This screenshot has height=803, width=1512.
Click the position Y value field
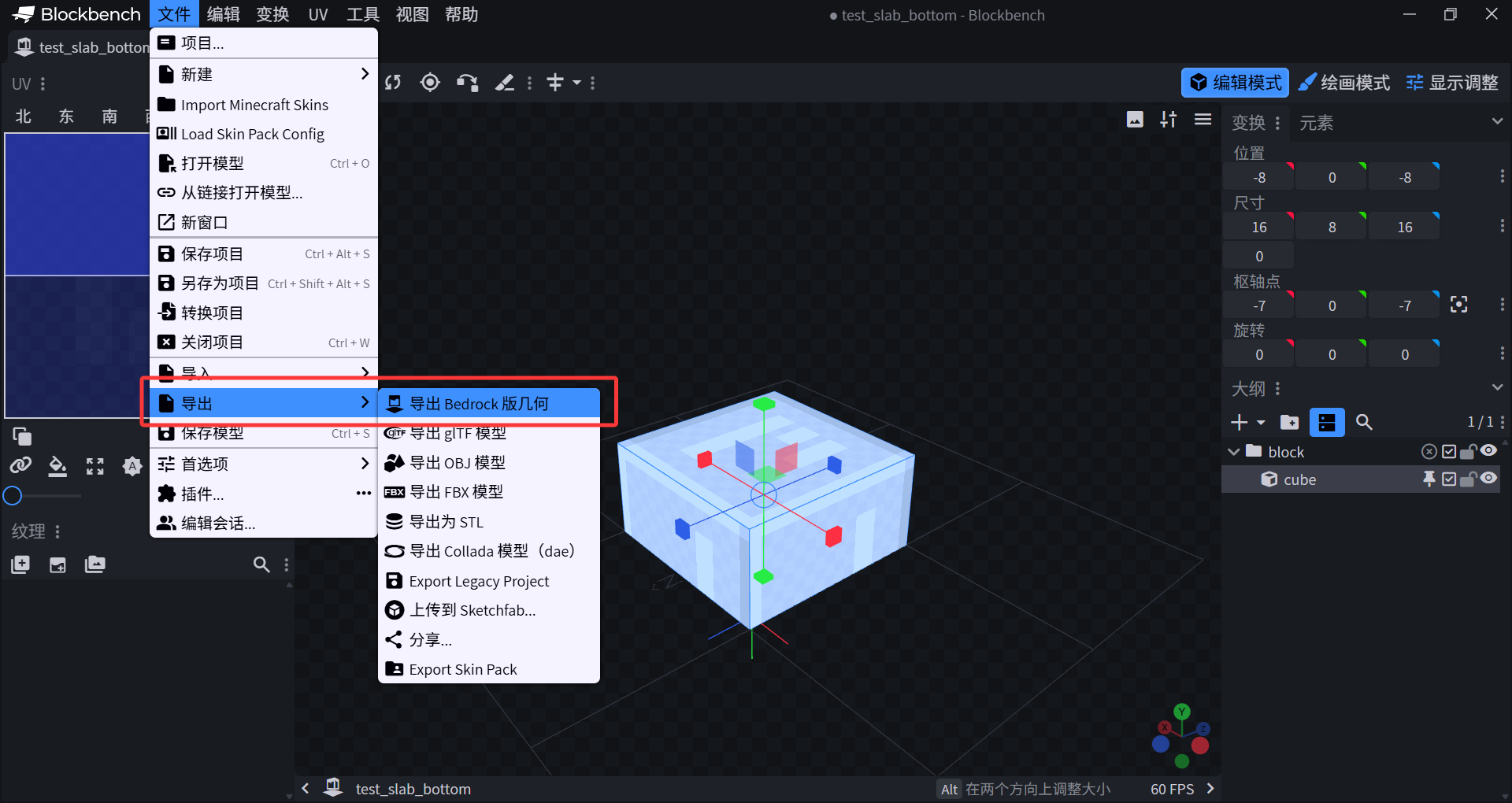1331,177
